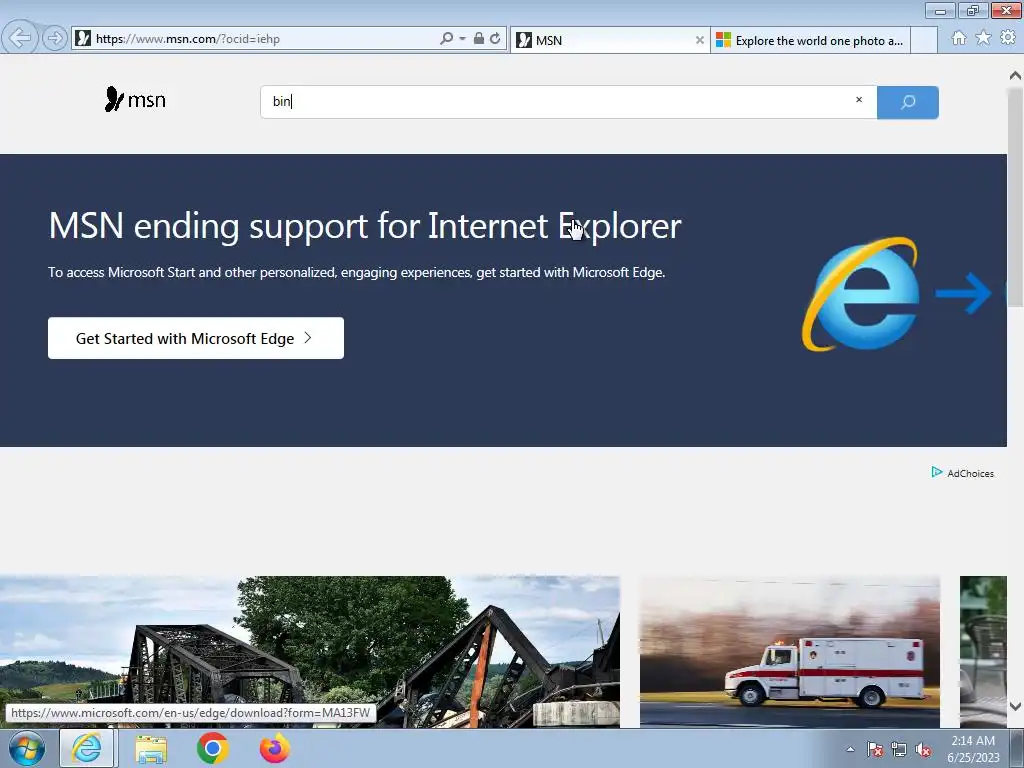Click the page scroll down arrow

pyautogui.click(x=1016, y=706)
